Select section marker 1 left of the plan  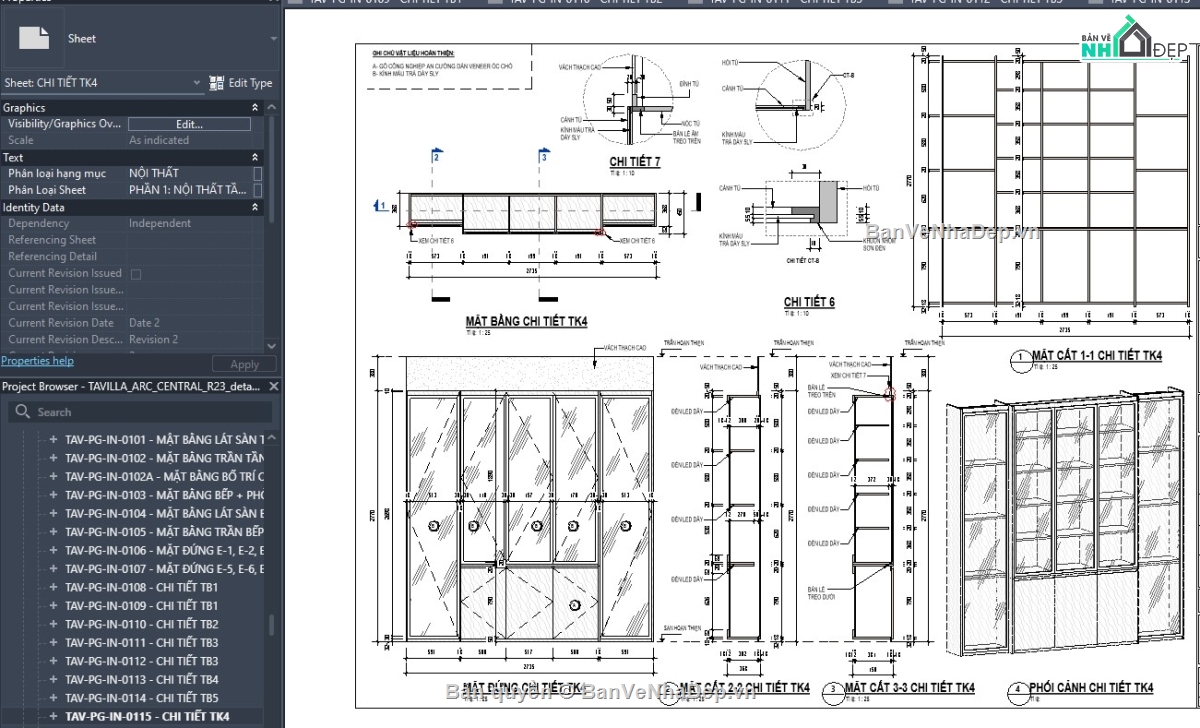point(381,206)
